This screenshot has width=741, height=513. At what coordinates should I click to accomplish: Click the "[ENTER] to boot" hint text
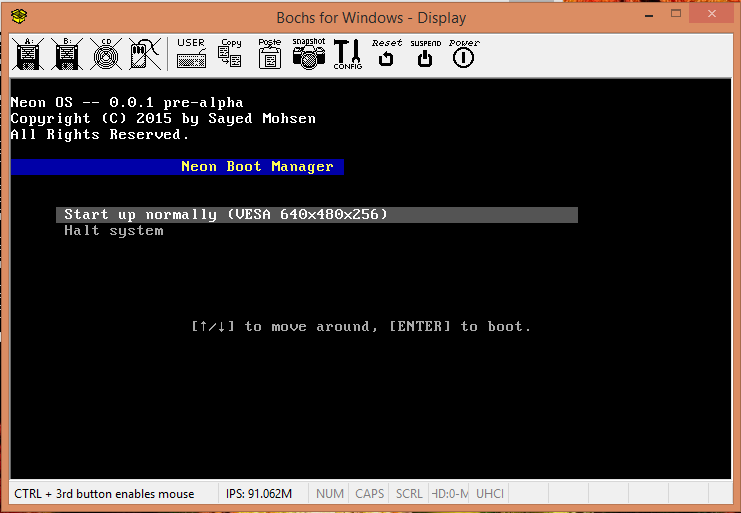(x=460, y=326)
